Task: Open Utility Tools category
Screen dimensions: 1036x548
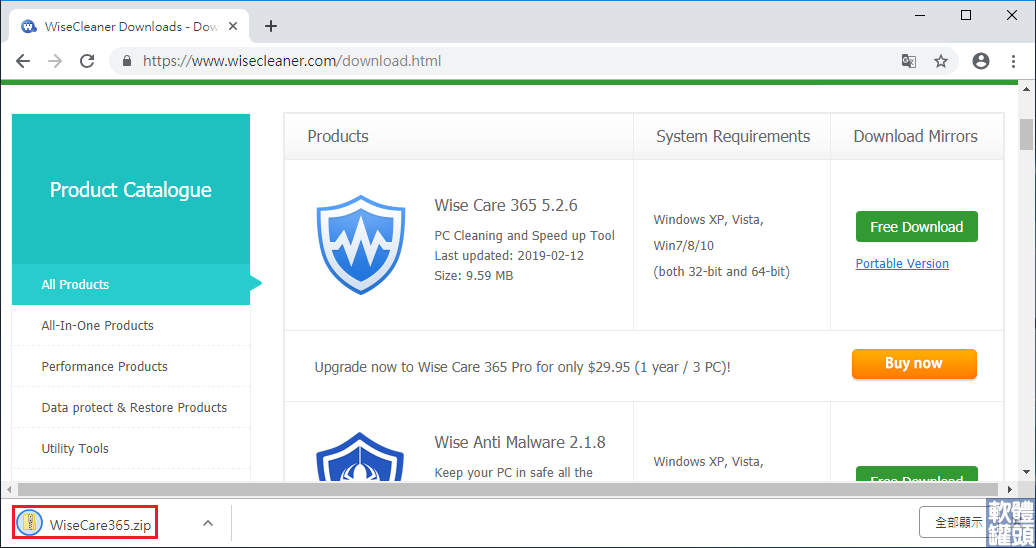Action: (131, 448)
